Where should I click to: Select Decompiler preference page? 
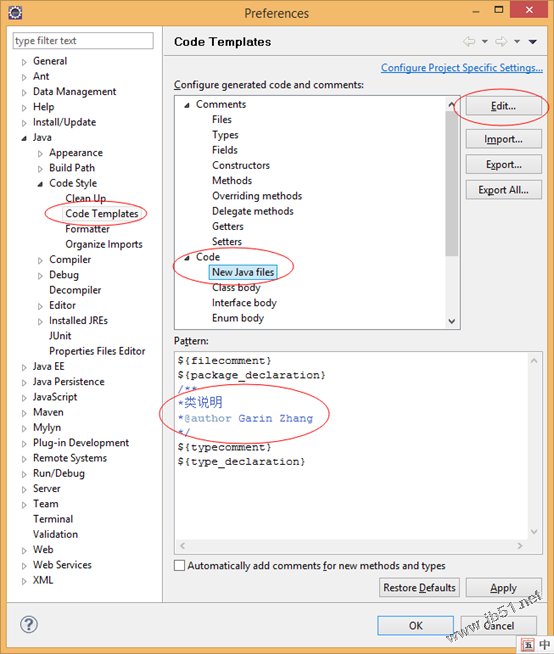75,290
